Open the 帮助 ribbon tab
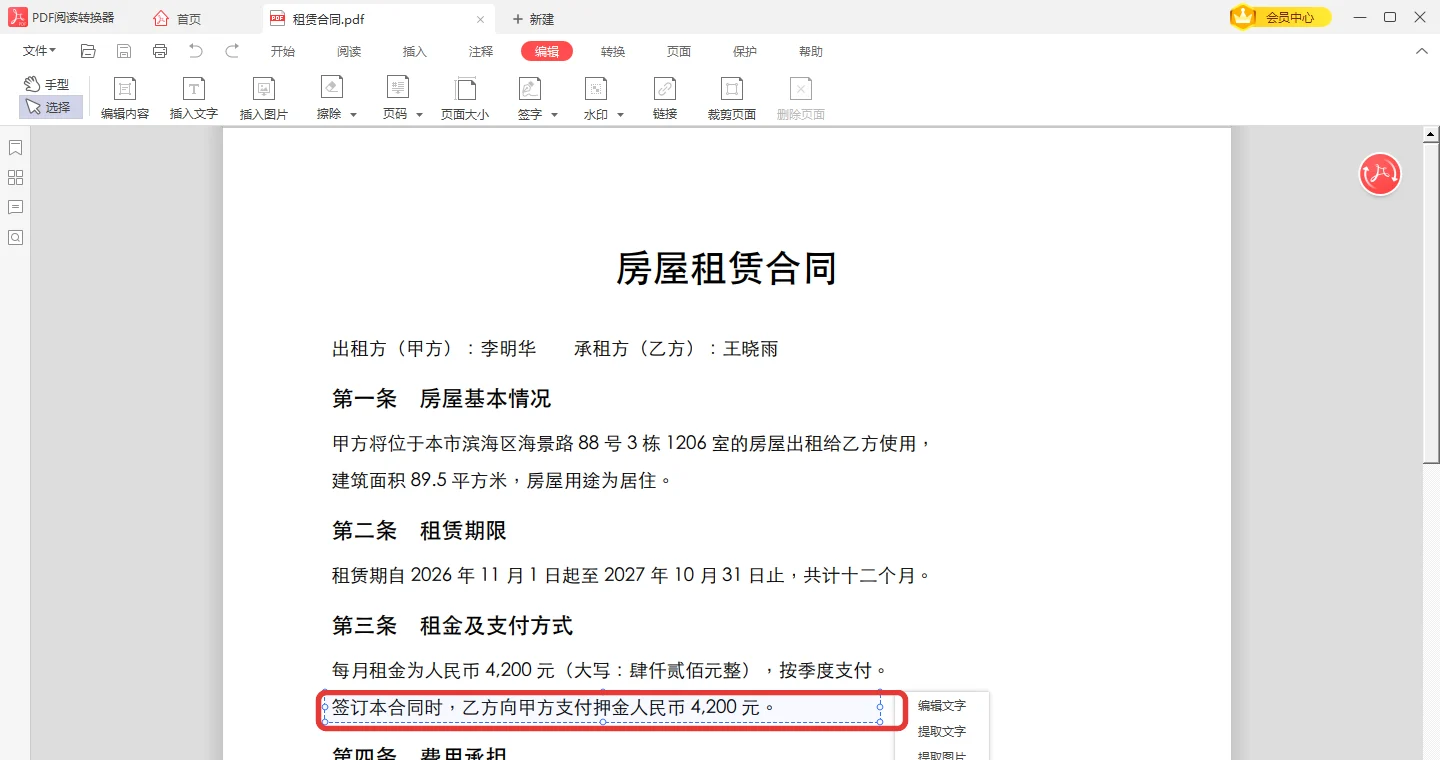Screen dimensions: 1440x760 811,51
